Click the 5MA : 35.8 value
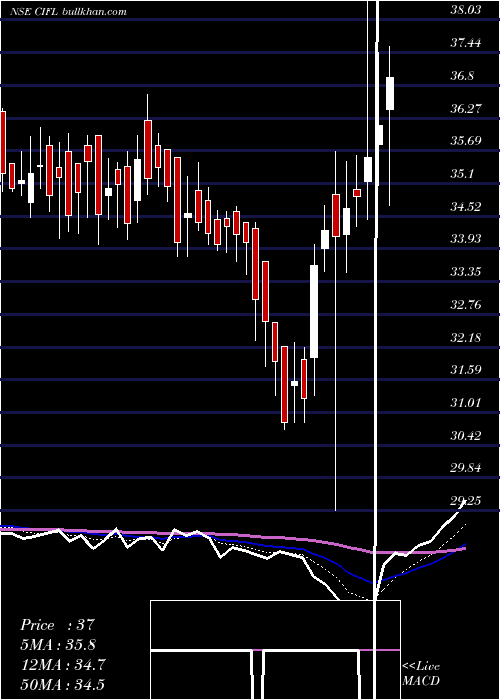The image size is (500, 700). 58,645
